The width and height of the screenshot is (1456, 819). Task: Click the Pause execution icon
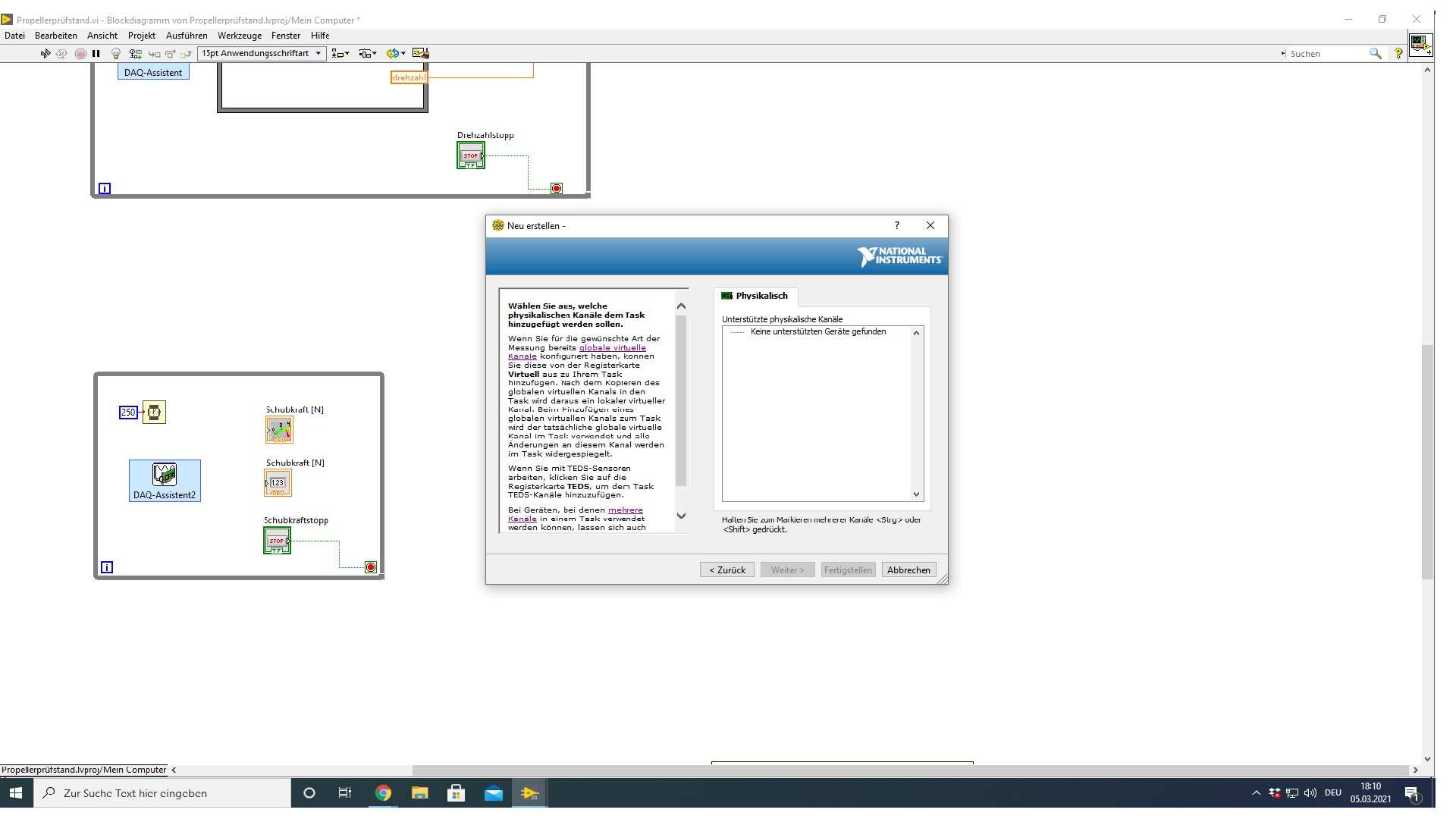pos(96,54)
